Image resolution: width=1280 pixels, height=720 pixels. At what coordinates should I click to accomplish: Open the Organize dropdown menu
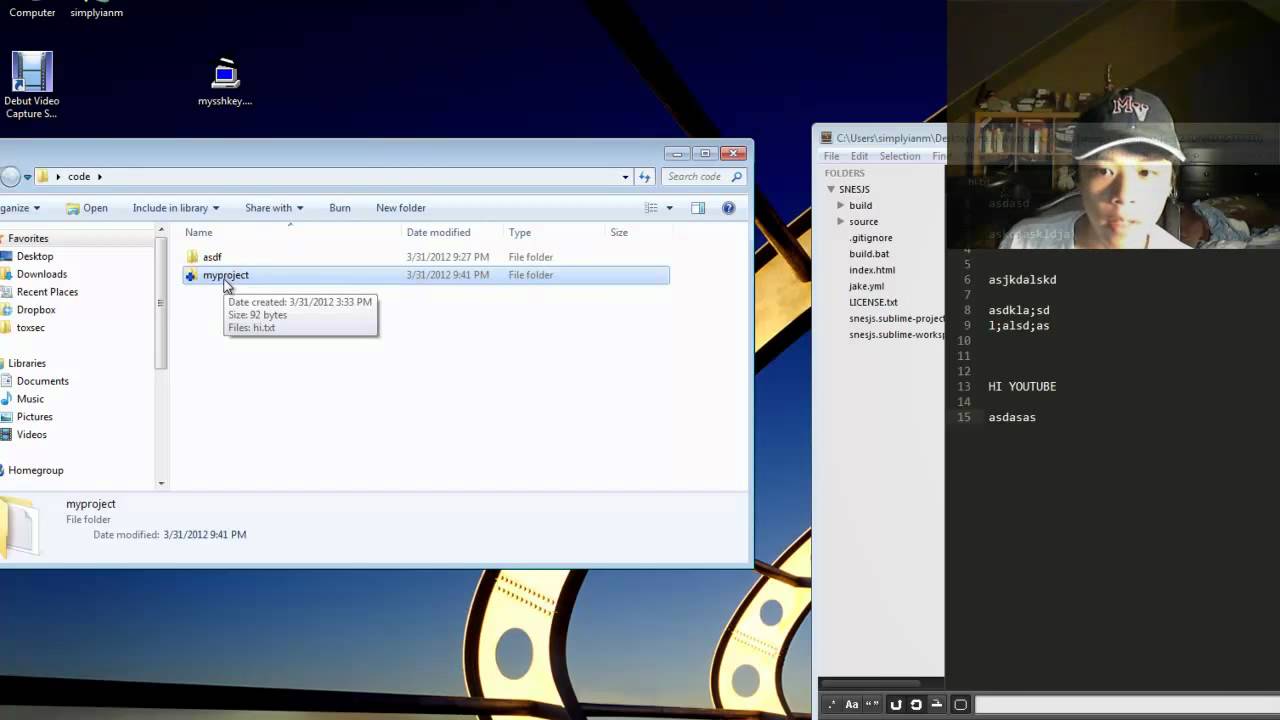pyautogui.click(x=20, y=208)
